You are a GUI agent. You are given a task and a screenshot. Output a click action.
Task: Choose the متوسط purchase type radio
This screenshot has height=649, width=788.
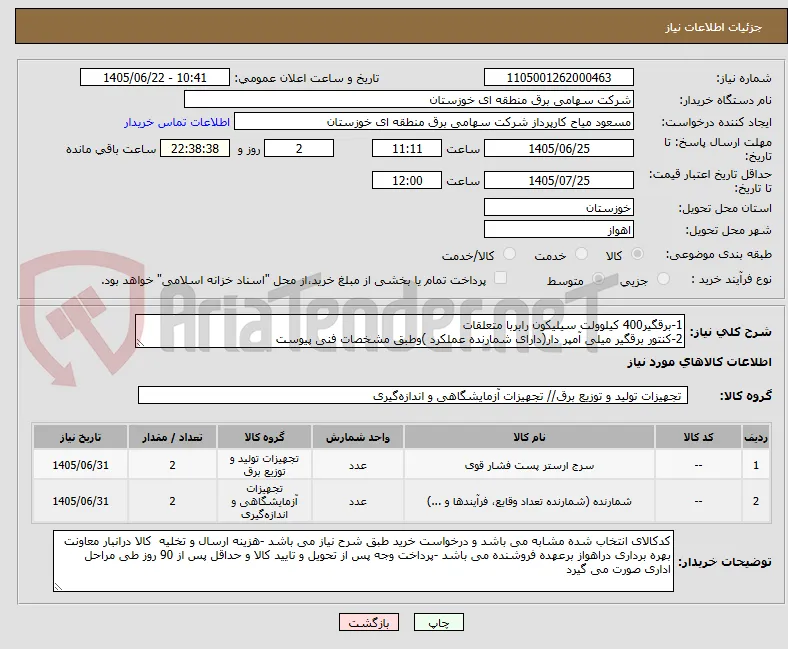point(598,279)
